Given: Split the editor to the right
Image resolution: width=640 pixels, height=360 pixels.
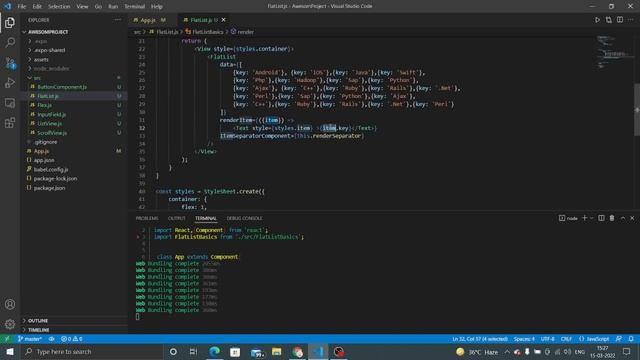Looking at the screenshot, I should tap(620, 20).
